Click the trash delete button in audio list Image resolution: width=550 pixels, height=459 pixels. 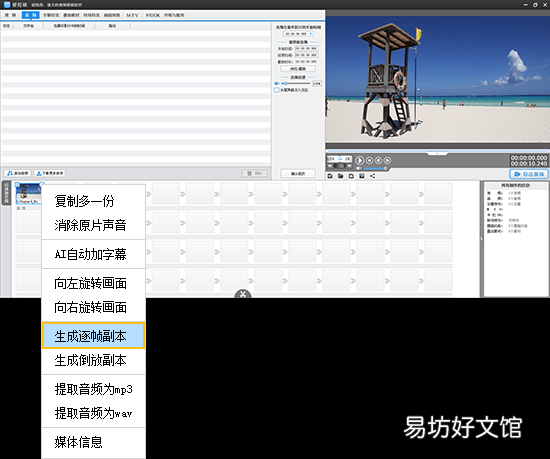pyautogui.click(x=255, y=173)
